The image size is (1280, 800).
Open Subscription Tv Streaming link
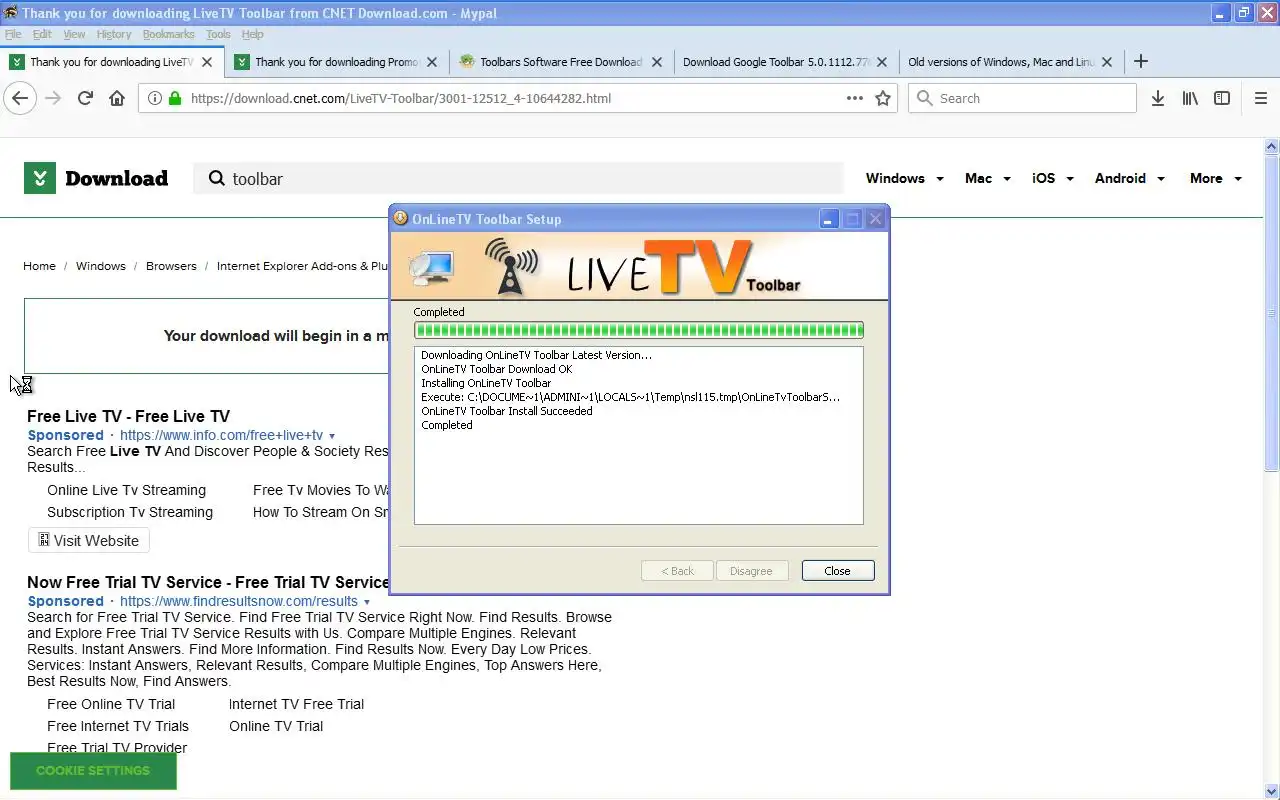[130, 512]
